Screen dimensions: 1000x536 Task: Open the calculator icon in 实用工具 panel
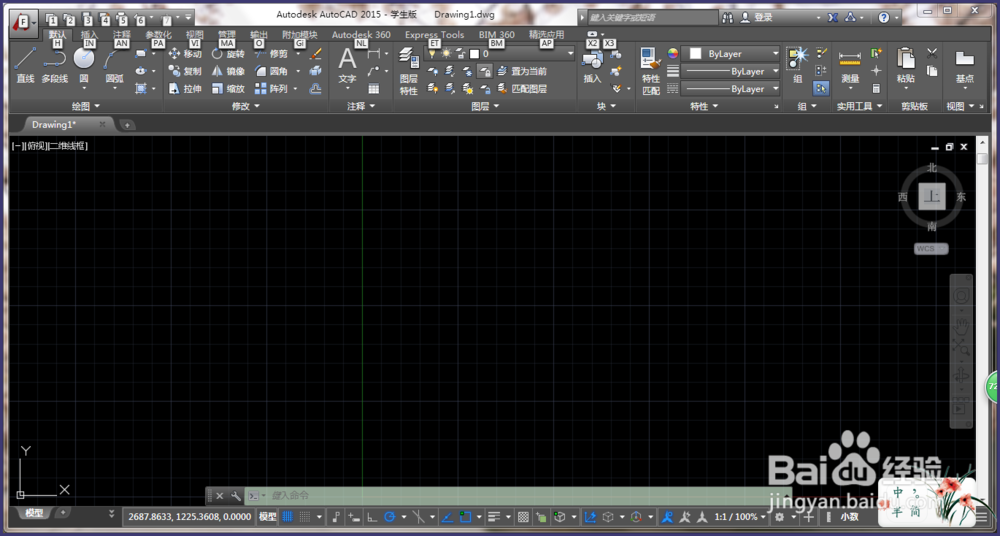(876, 89)
